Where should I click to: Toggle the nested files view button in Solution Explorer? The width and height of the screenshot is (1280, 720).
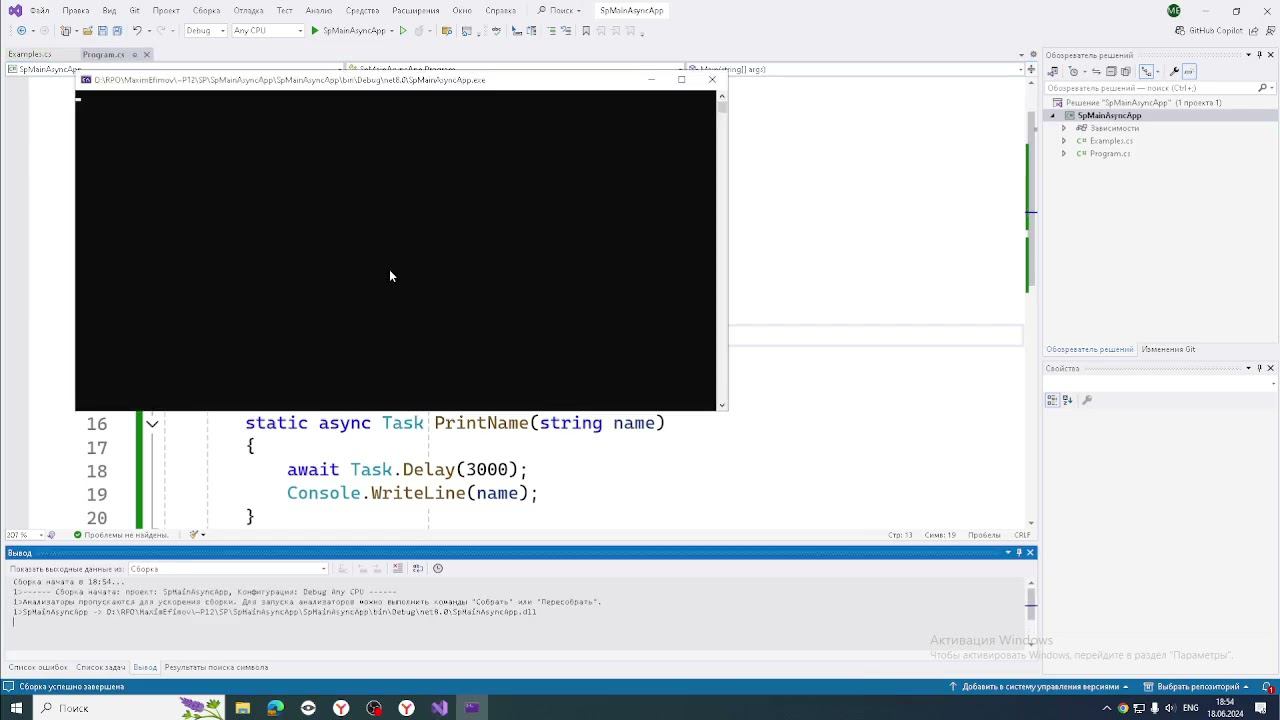(x=1146, y=72)
